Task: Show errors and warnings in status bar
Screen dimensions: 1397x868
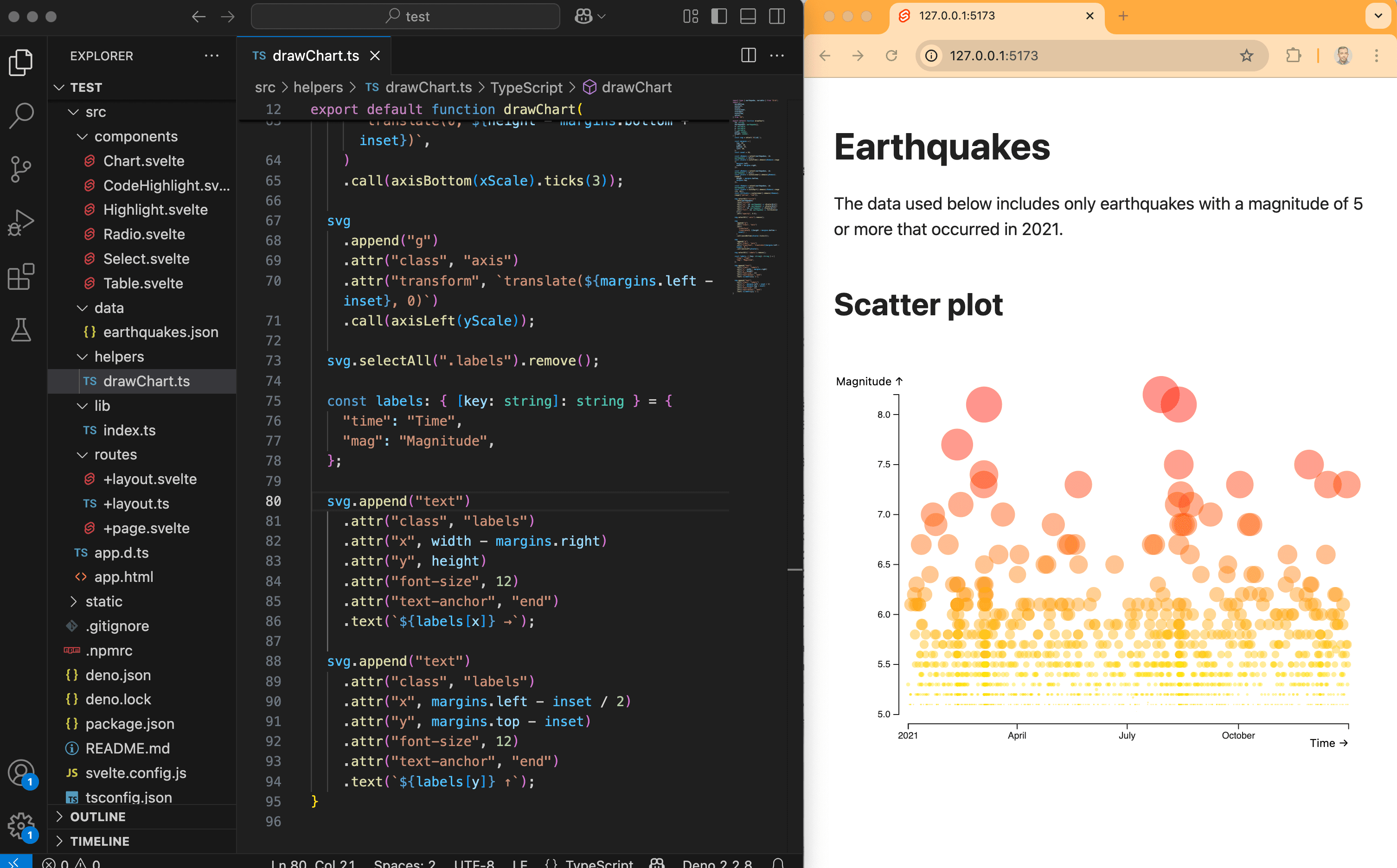Action: [x=71, y=862]
